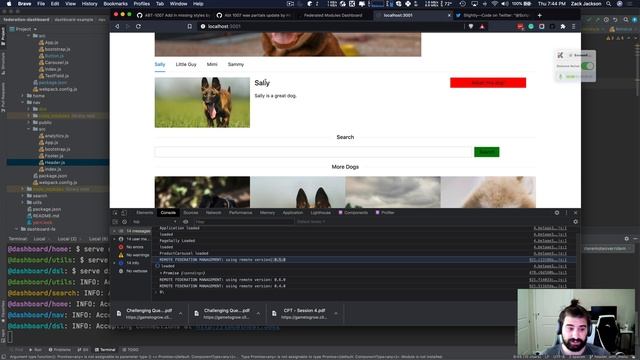Open console settings gear

pyautogui.click(x=576, y=222)
